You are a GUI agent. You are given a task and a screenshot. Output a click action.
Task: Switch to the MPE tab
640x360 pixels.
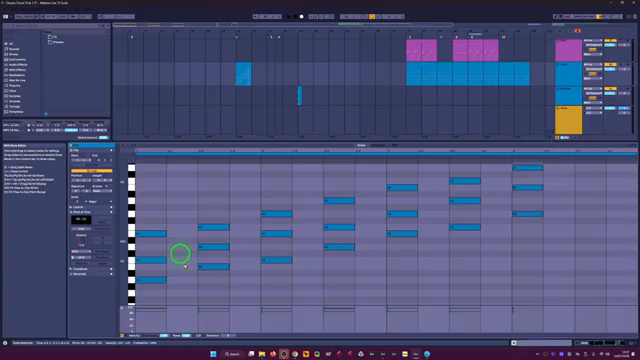click(395, 145)
